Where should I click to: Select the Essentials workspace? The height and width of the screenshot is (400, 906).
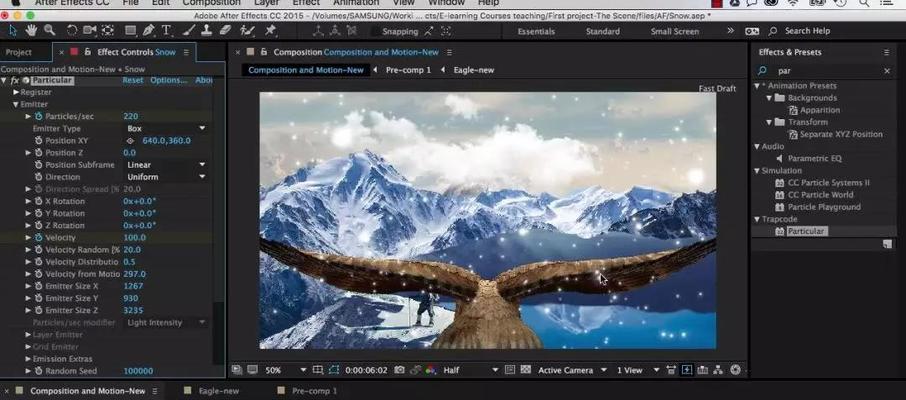click(537, 31)
